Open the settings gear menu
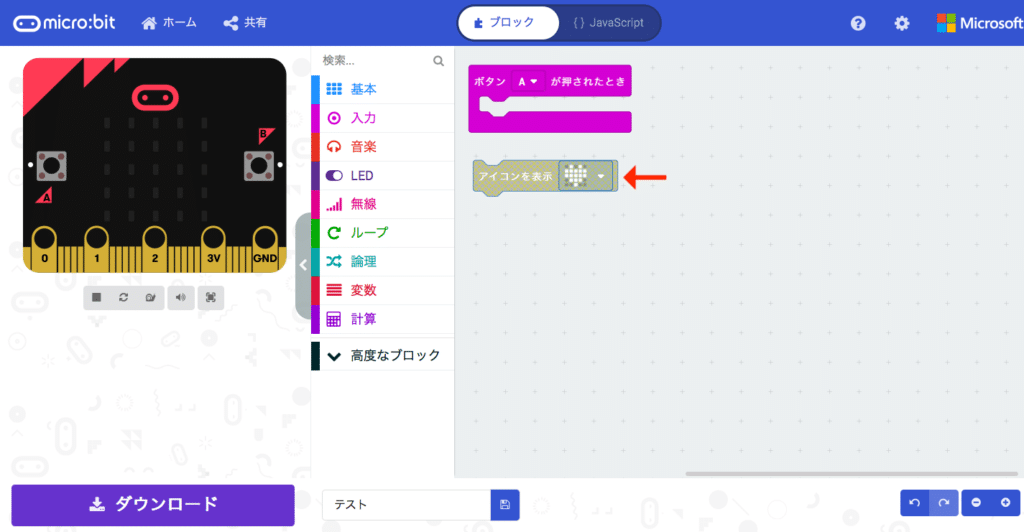The image size is (1024, 532). (902, 23)
